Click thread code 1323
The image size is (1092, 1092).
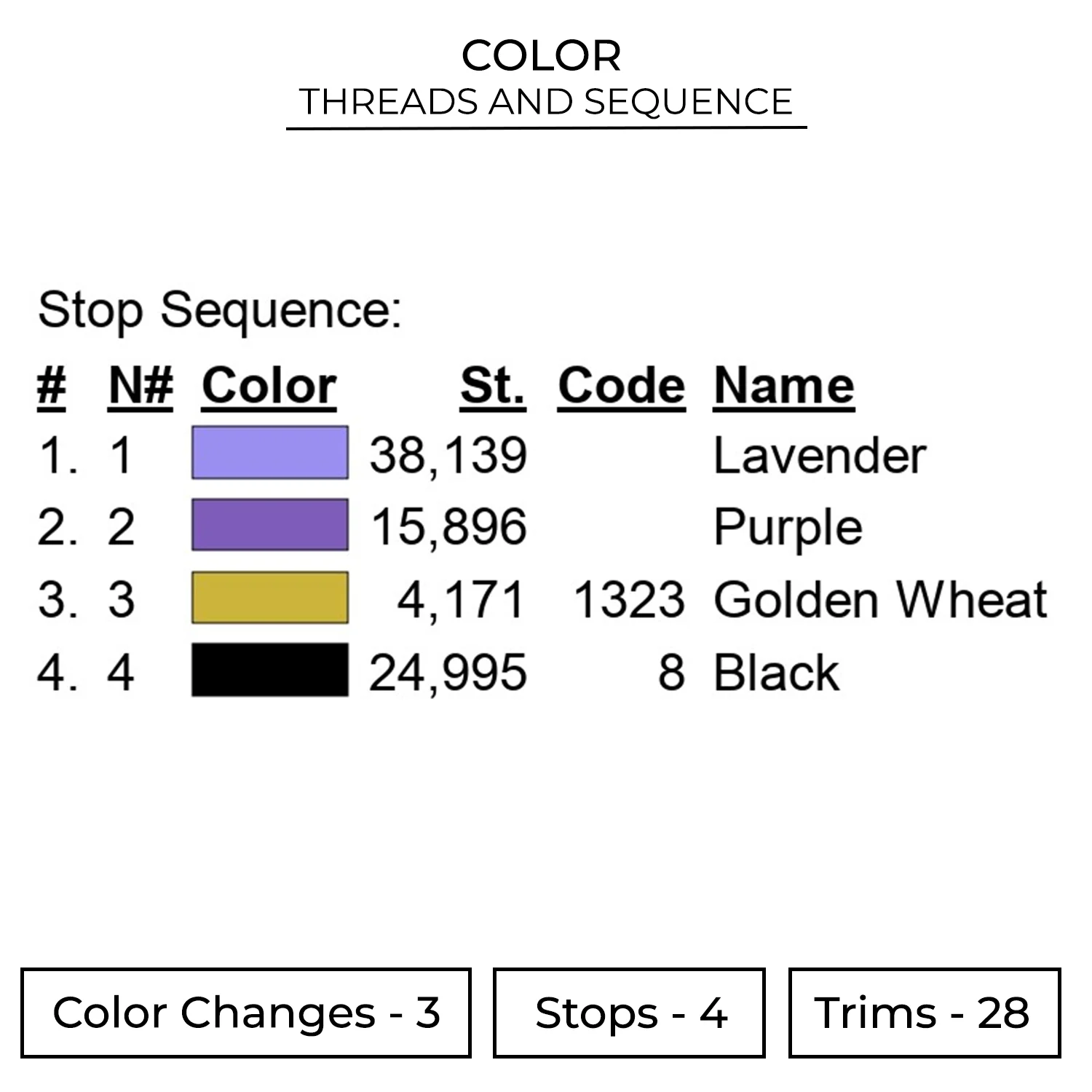[x=629, y=600]
